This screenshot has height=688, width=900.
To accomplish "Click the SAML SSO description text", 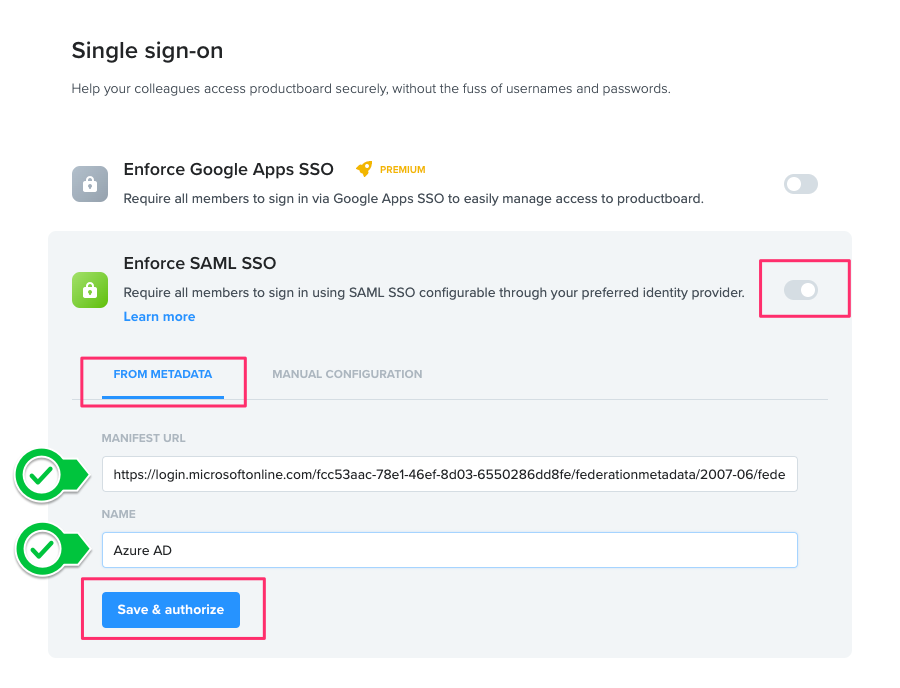I will click(433, 293).
